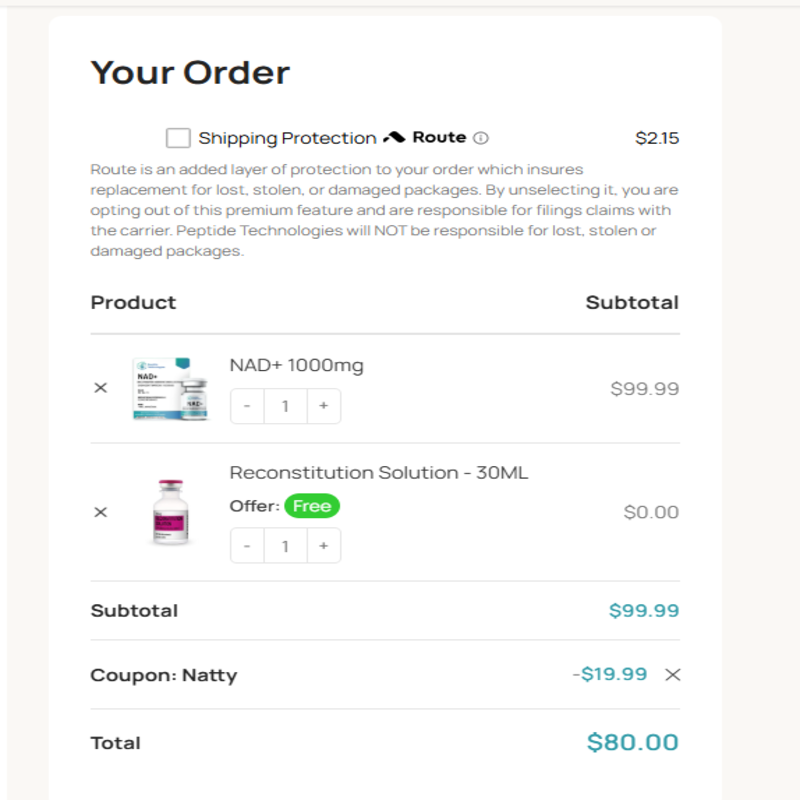
Task: Click the green Free offer badge
Action: tap(311, 506)
